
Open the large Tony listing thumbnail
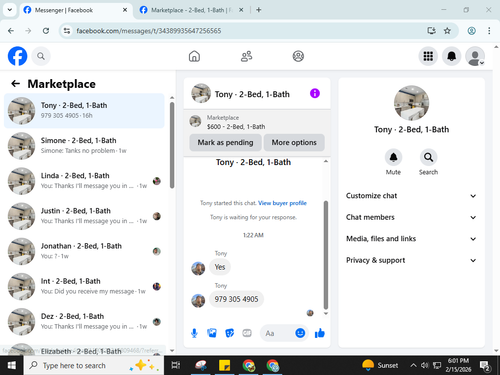tap(411, 103)
